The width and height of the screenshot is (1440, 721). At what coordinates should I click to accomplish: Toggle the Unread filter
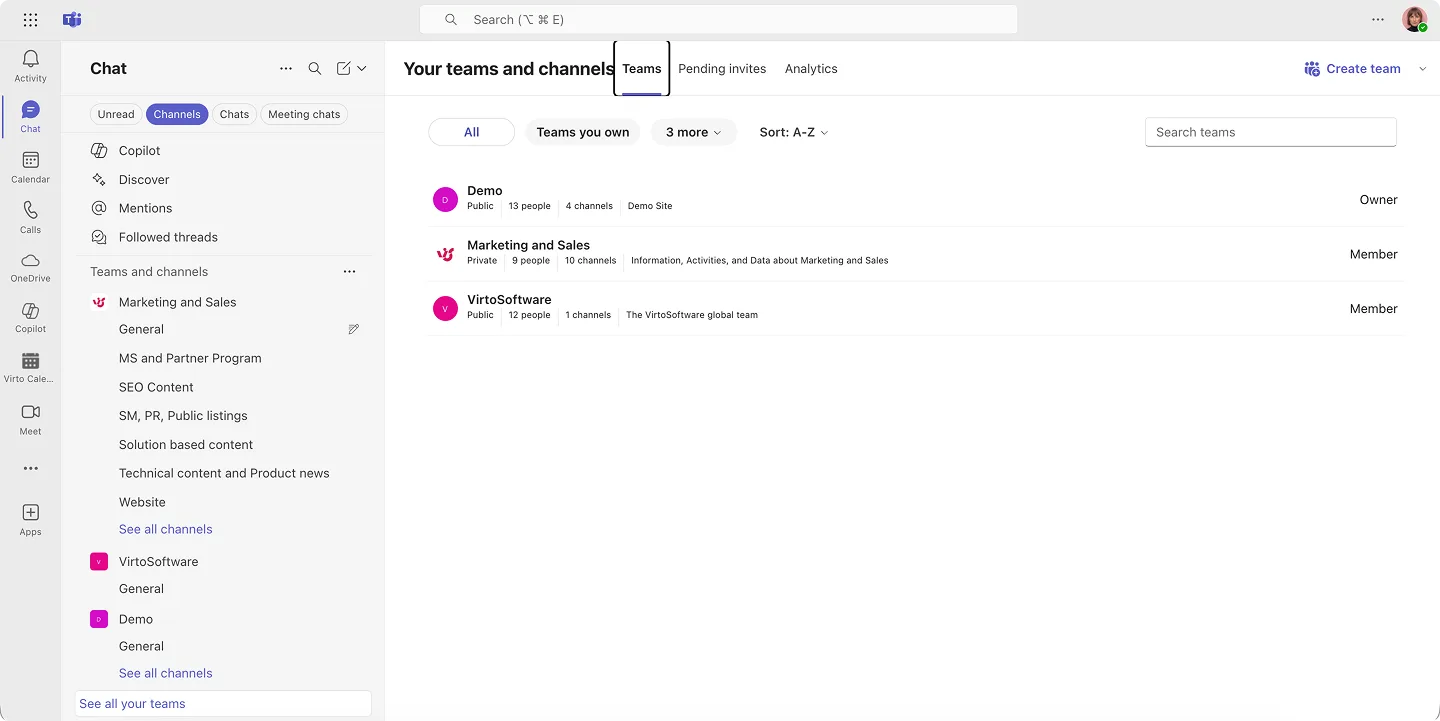(115, 114)
